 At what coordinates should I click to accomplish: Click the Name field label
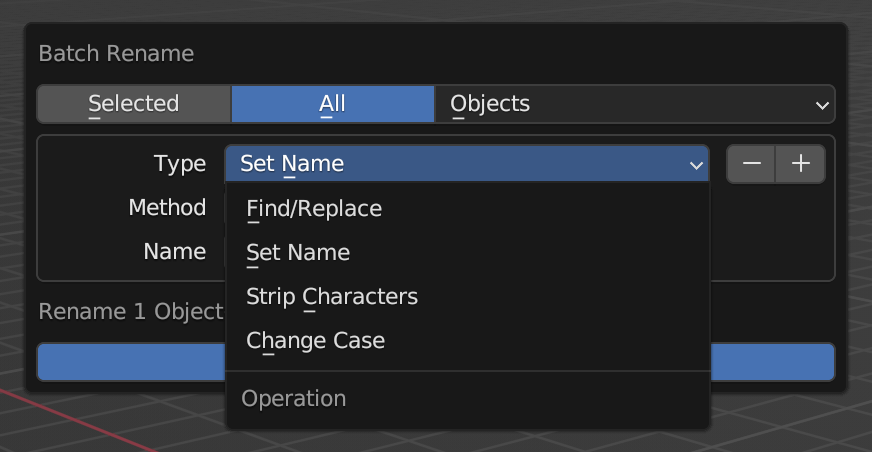point(175,252)
